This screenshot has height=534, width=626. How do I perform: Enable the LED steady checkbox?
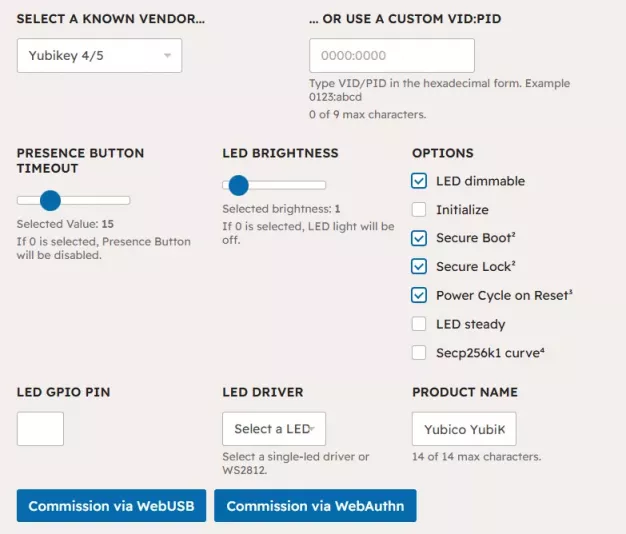point(419,324)
